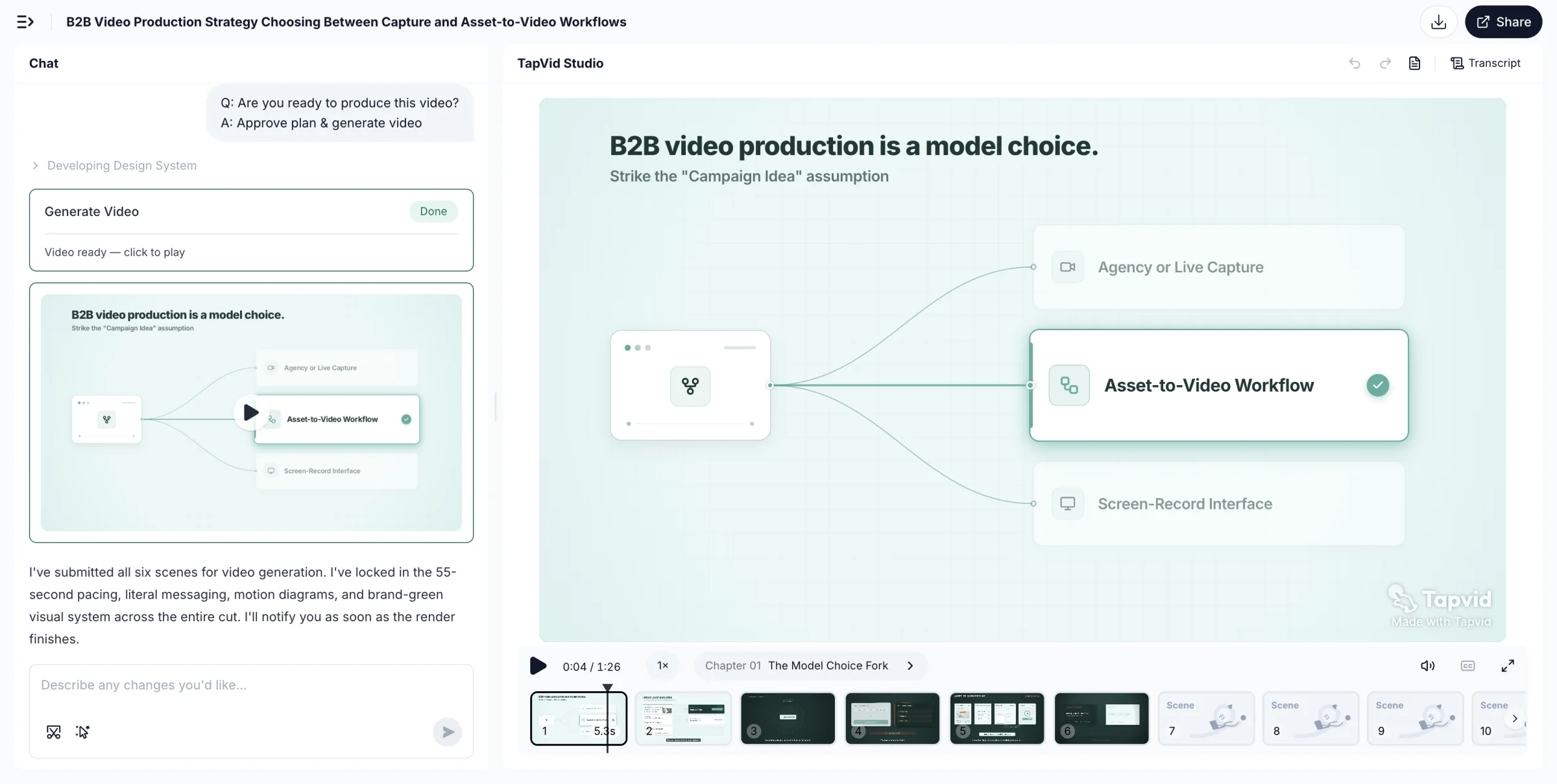
Task: Click 'Video ready — click to play' text
Action: pos(115,252)
